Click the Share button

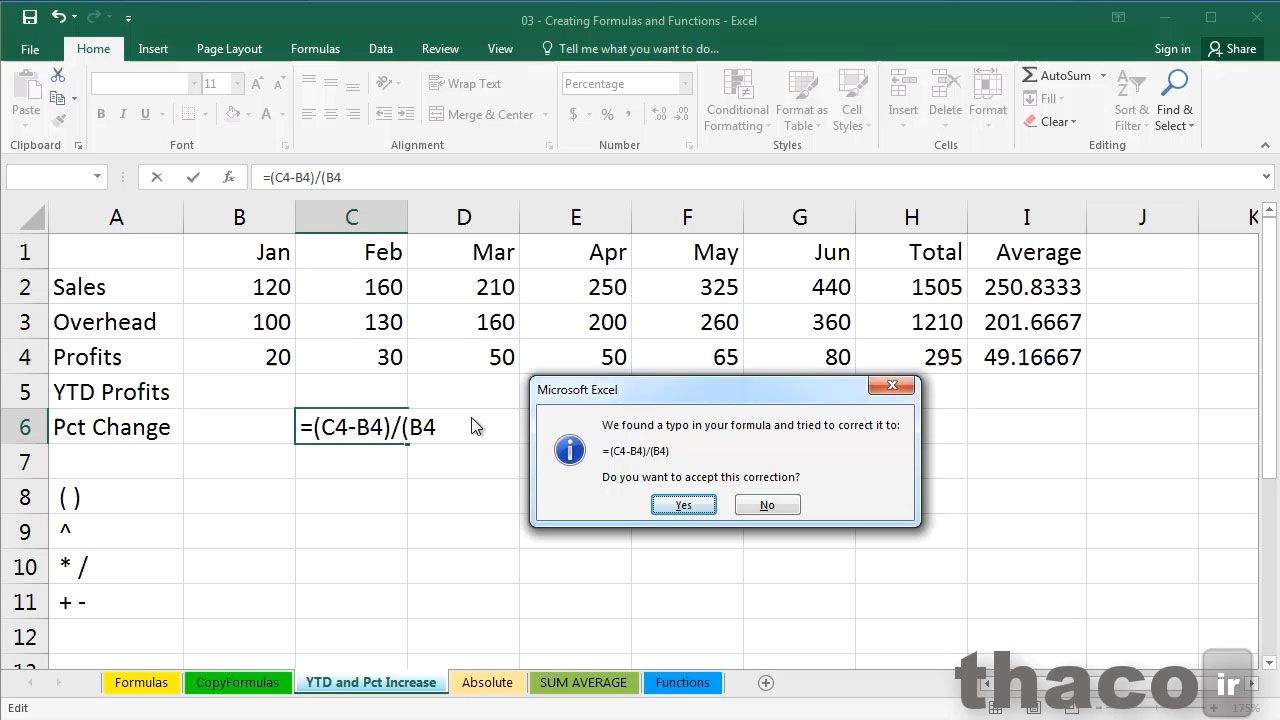click(x=1231, y=49)
